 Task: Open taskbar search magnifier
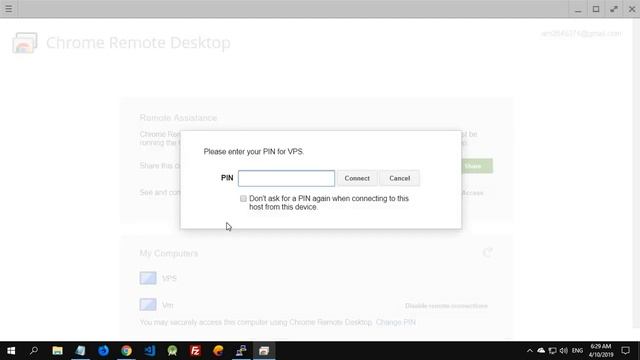point(34,351)
